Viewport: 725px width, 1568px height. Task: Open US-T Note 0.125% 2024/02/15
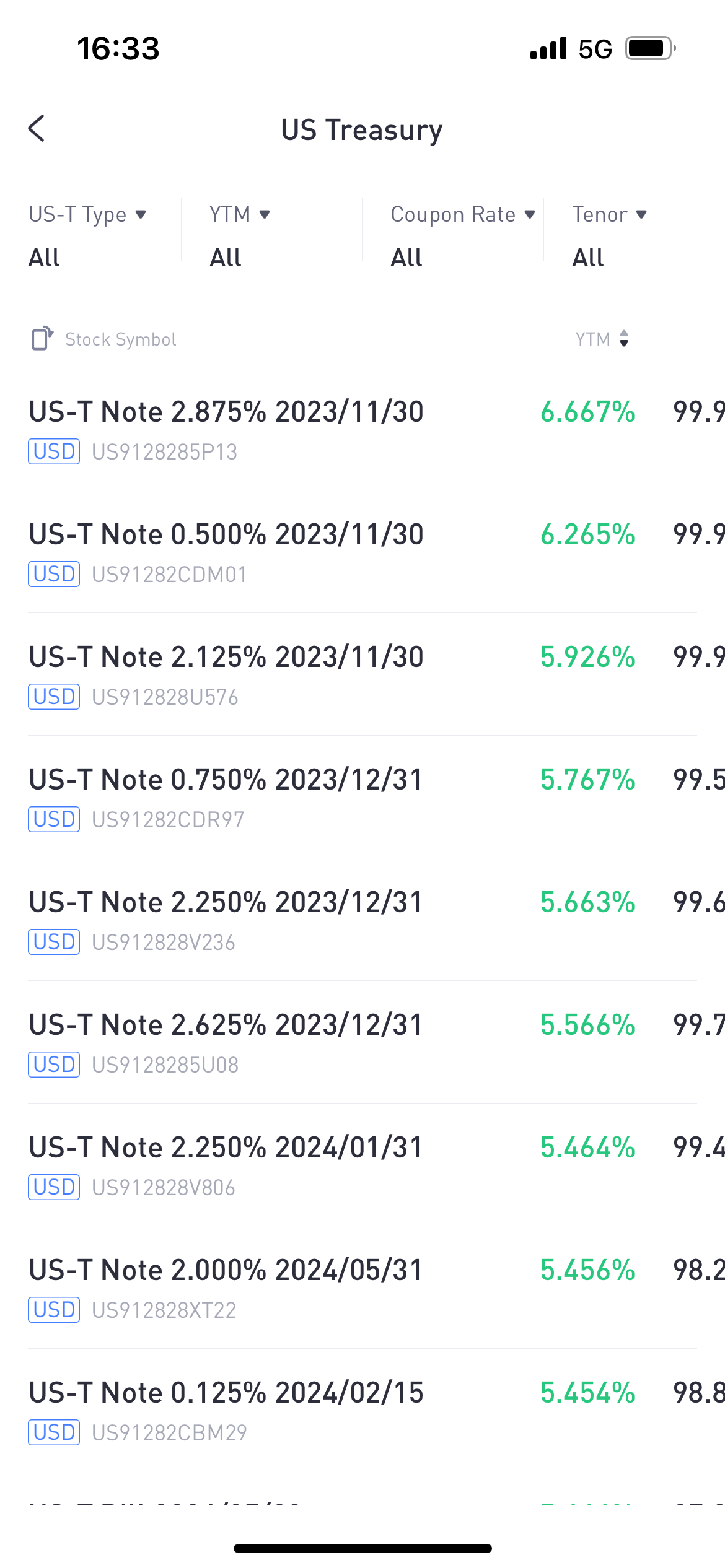362,1411
